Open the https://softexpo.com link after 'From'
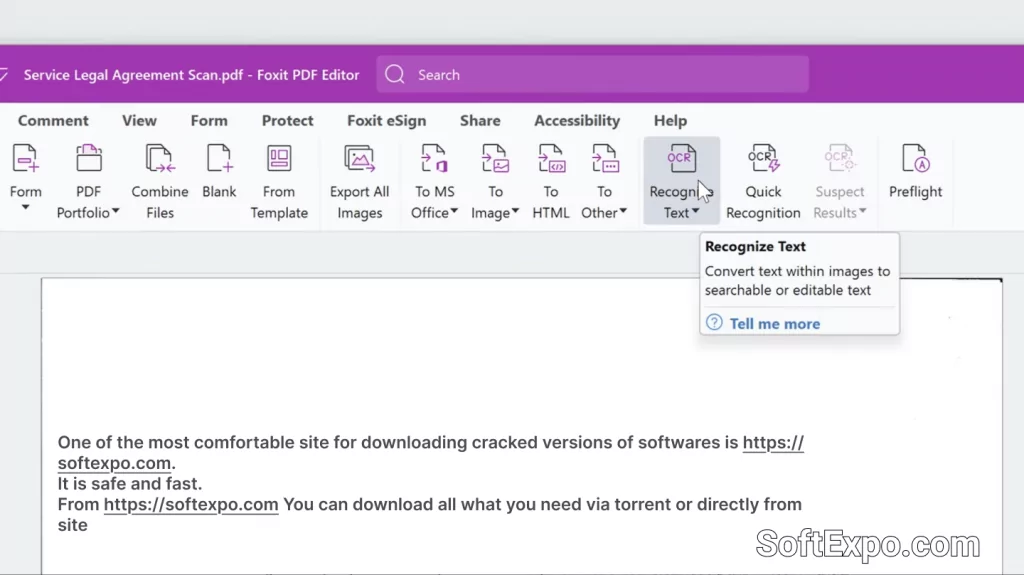 tap(191, 504)
